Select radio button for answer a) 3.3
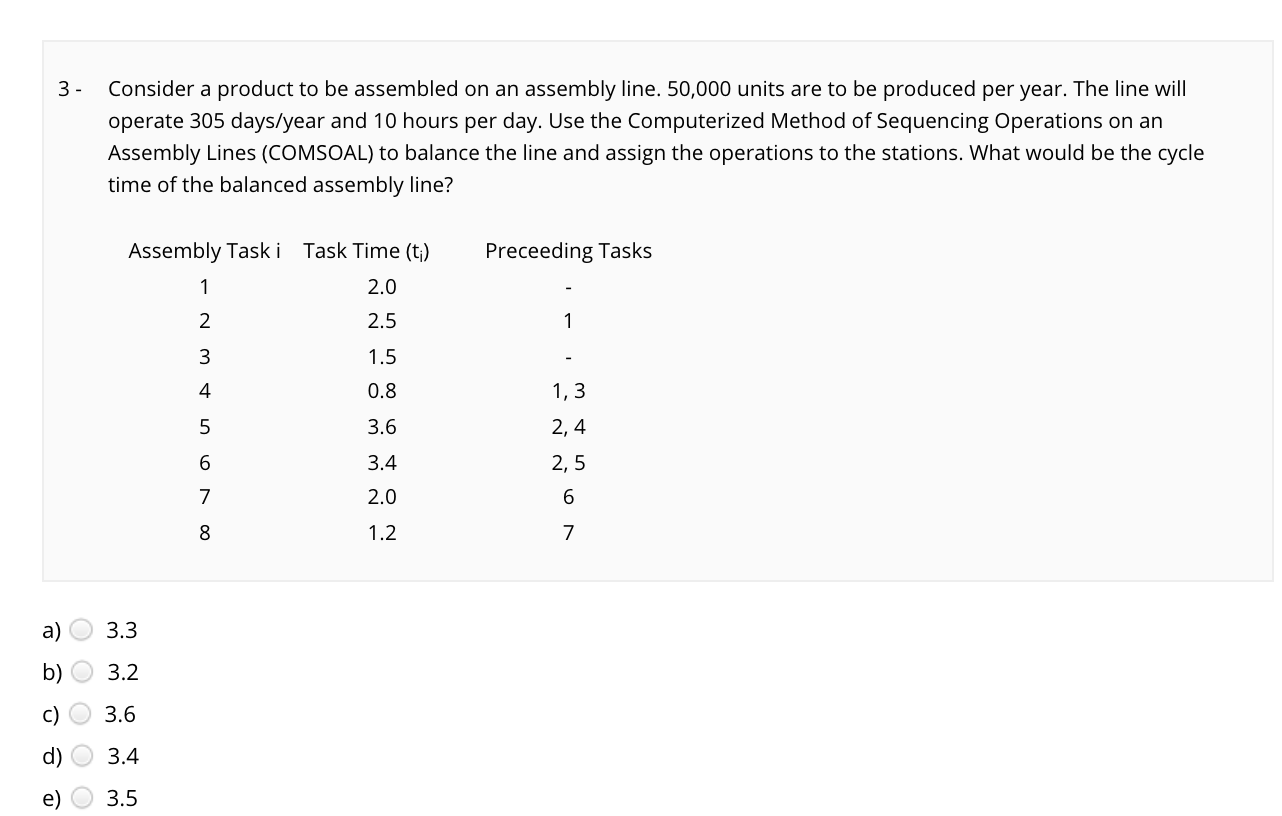 coord(82,629)
